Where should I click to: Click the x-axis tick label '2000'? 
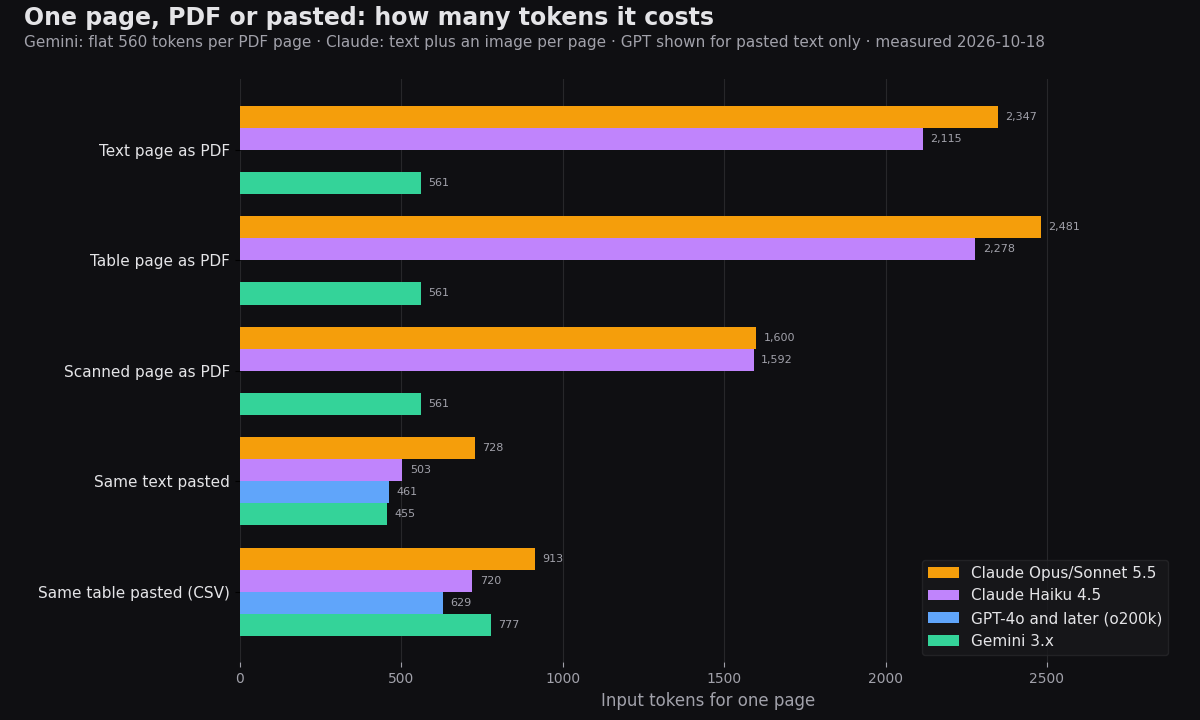point(886,678)
